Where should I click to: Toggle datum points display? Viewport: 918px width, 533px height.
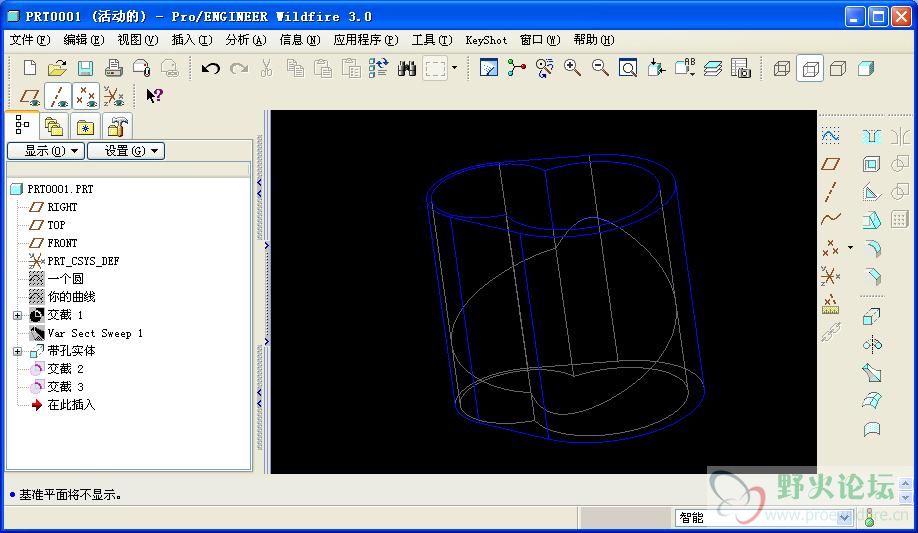(x=86, y=95)
